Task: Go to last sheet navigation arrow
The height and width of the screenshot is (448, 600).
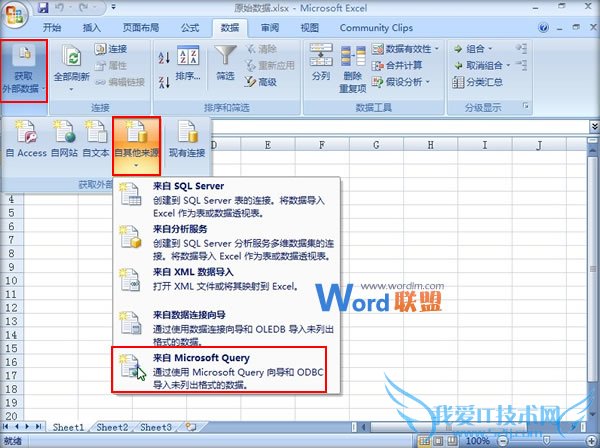Action: [x=38, y=427]
